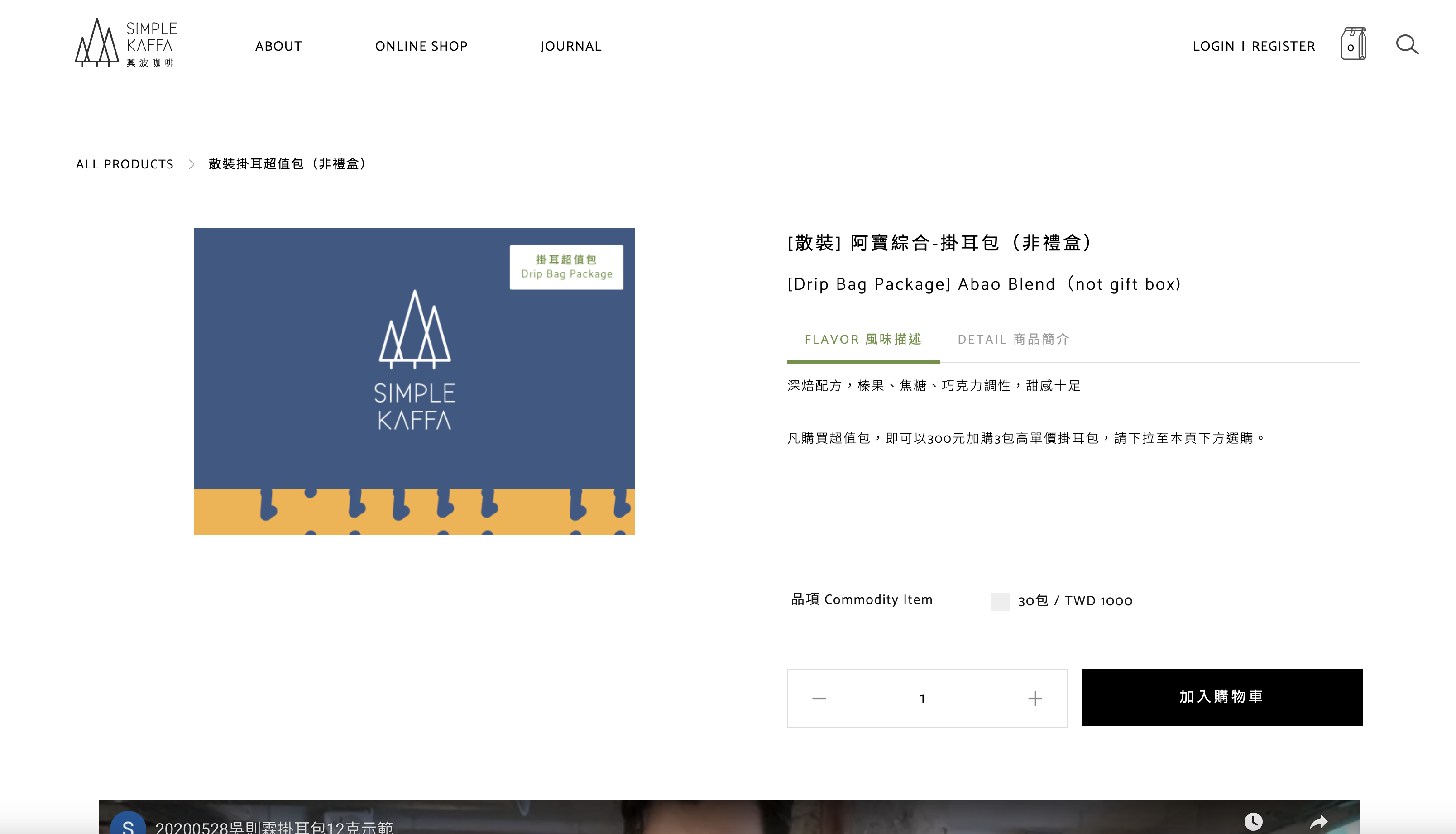Image resolution: width=1456 pixels, height=834 pixels.
Task: Select the FLAVOR 風味描述 tab
Action: [x=863, y=339]
